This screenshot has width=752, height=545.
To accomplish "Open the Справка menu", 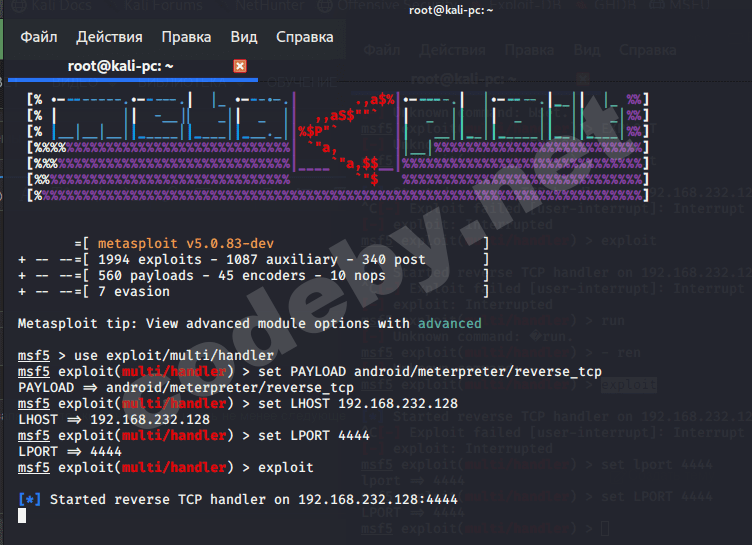I will click(305, 37).
